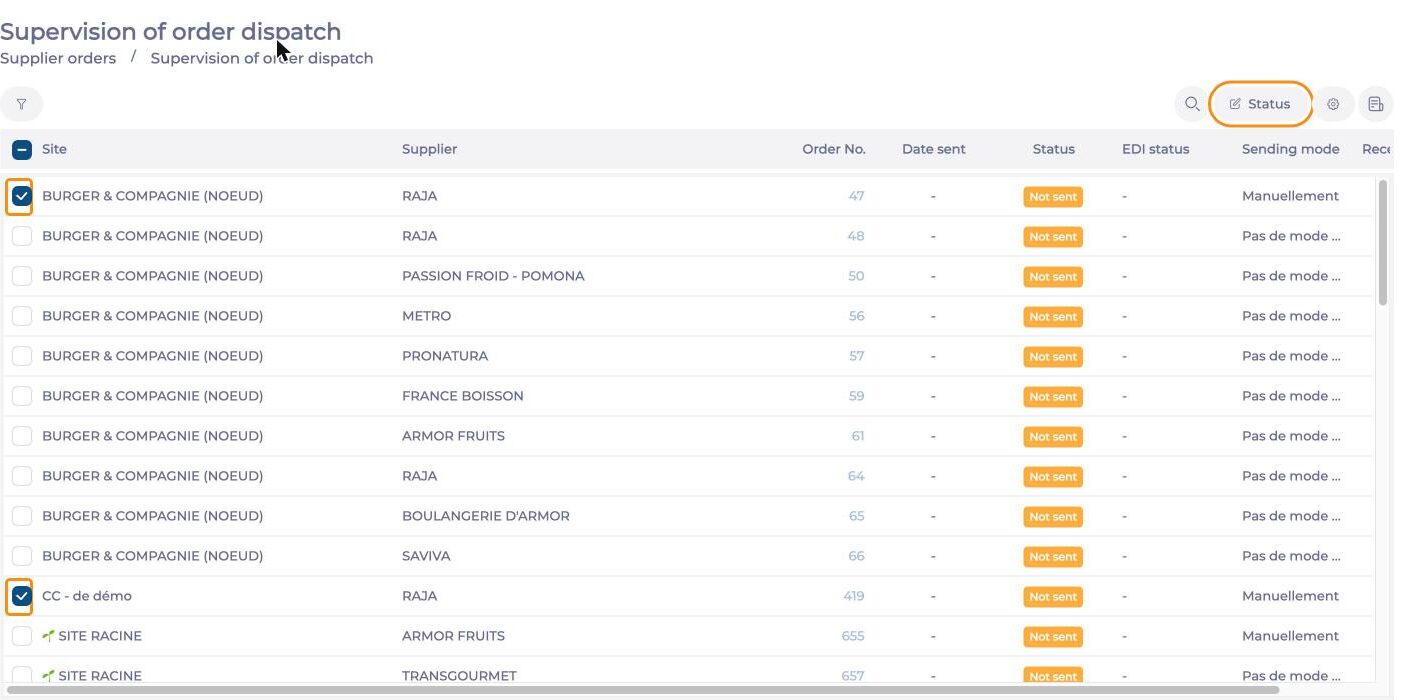Click Manuellement sending mode for order 655
This screenshot has width=1406, height=700.
coord(1290,636)
